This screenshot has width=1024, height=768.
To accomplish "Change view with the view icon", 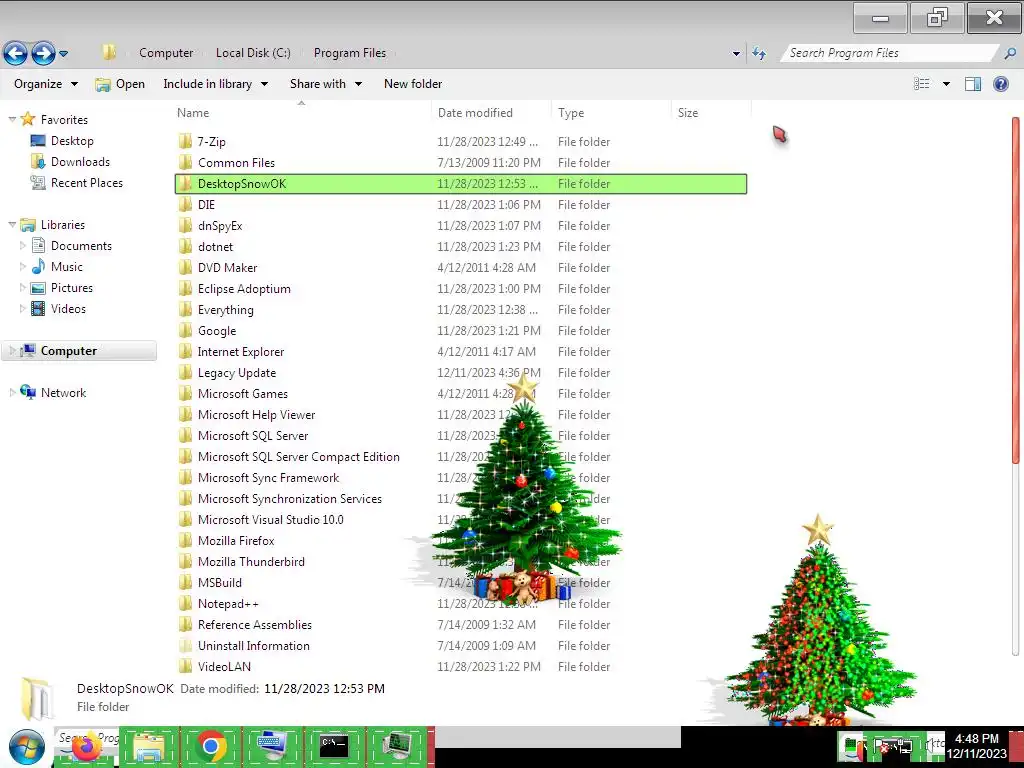I will (921, 84).
